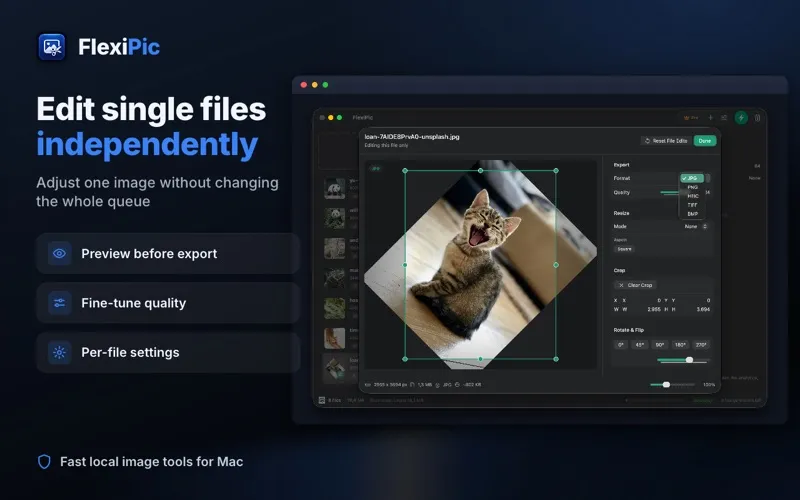Click the trash icon in the toolbar
Screen dimensions: 800x500
758,118
